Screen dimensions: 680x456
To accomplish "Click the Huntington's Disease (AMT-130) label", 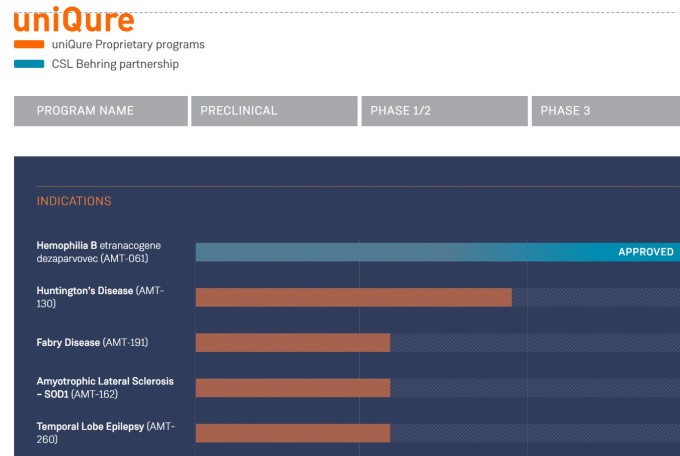I will (x=100, y=297).
